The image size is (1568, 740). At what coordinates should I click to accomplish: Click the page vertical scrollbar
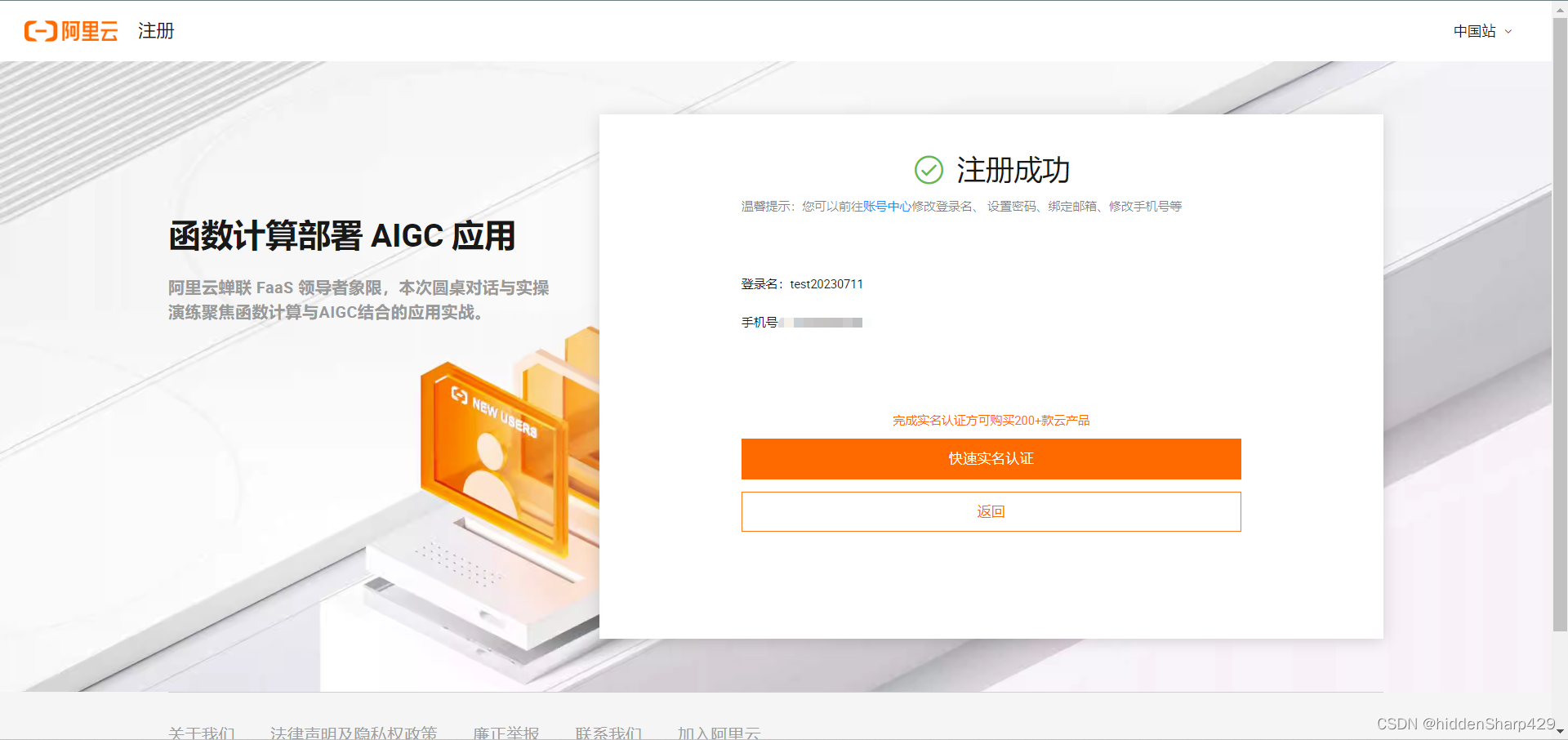1560,324
